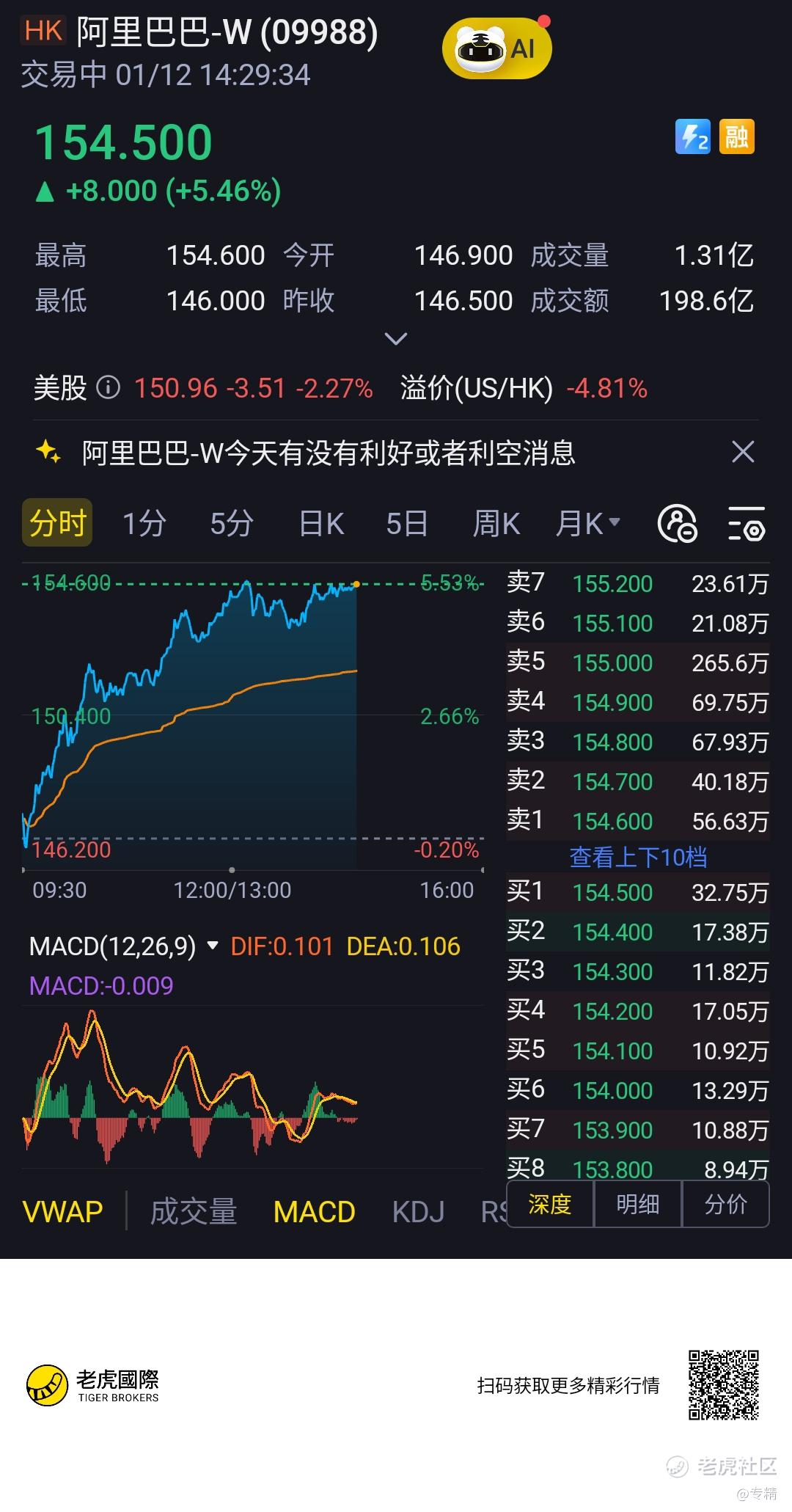Image resolution: width=792 pixels, height=1512 pixels.
Task: Tap the 融 margin badge
Action: coord(736,136)
